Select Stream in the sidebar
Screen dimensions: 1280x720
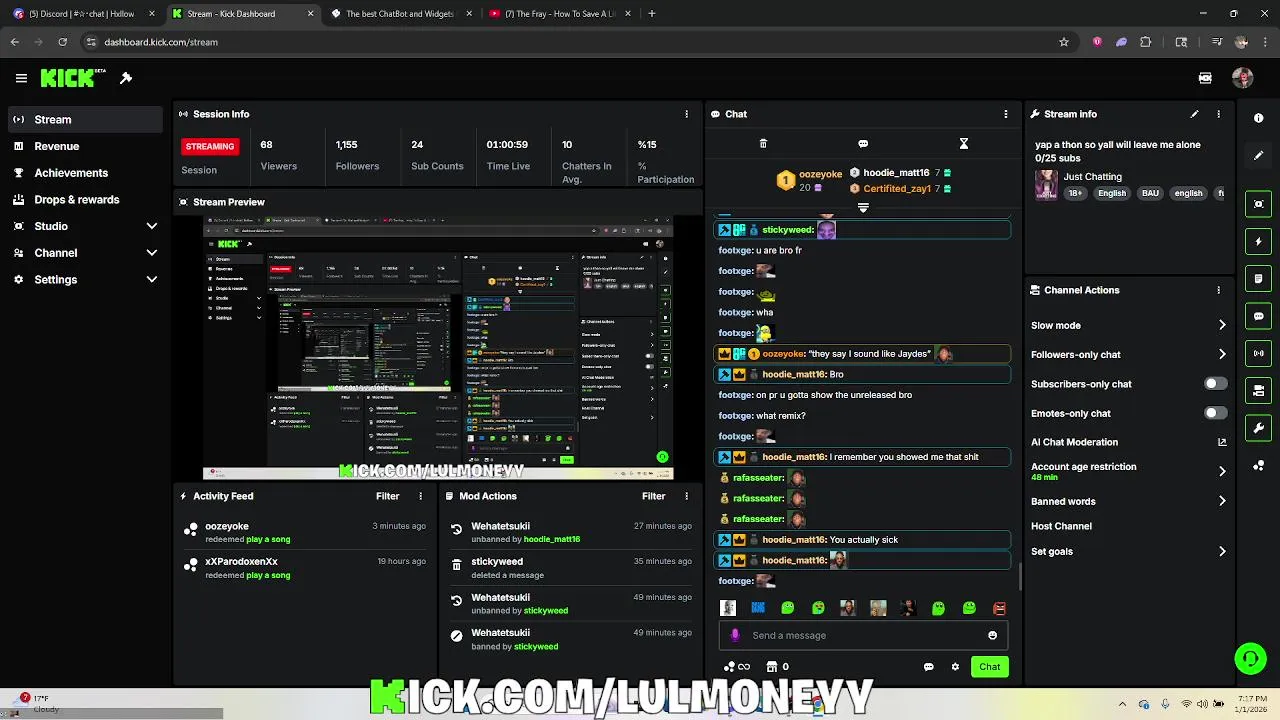[85, 119]
